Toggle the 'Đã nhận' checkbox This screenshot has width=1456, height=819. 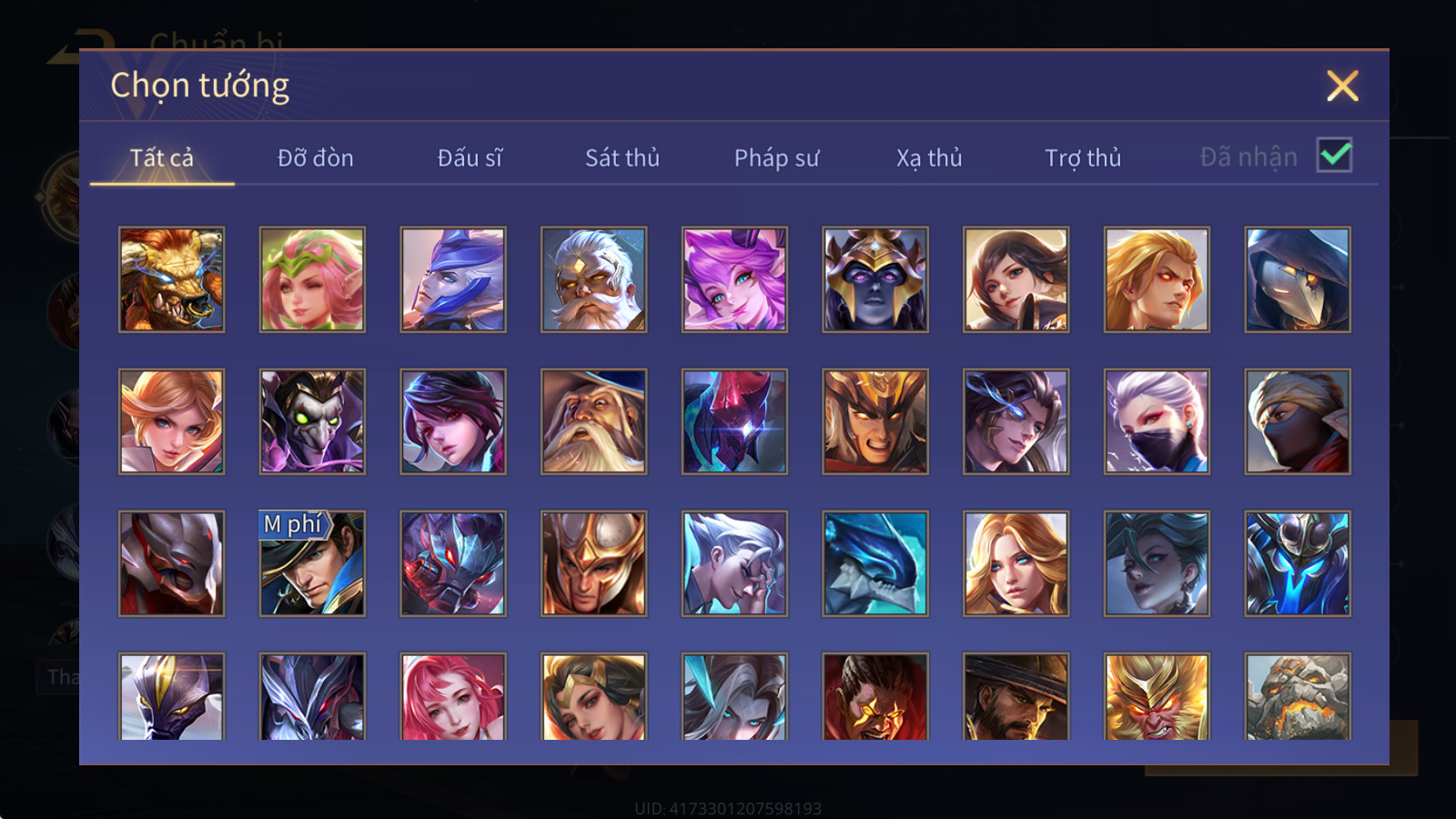(1334, 156)
